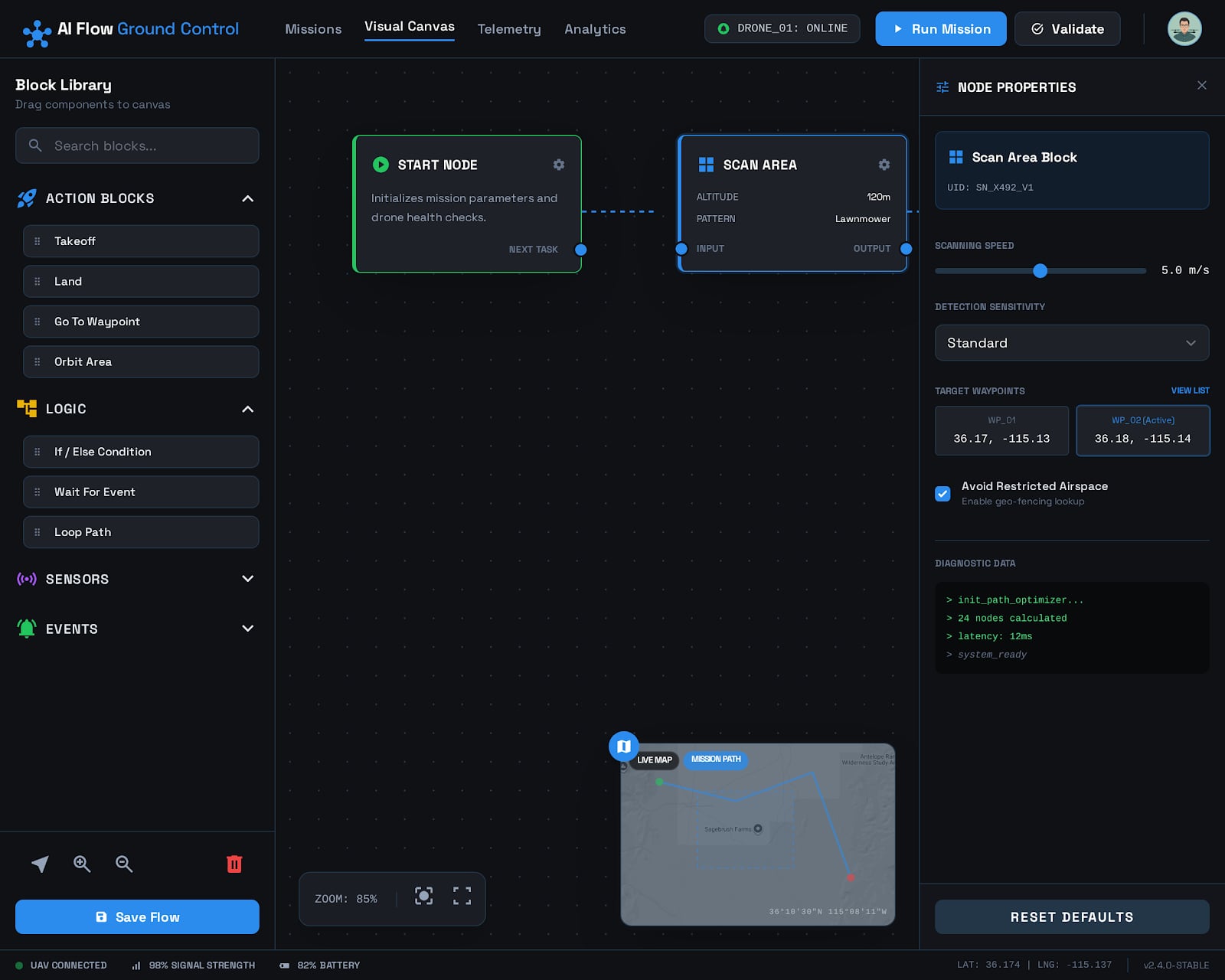Open the Scan Area settings gear

pyautogui.click(x=884, y=165)
